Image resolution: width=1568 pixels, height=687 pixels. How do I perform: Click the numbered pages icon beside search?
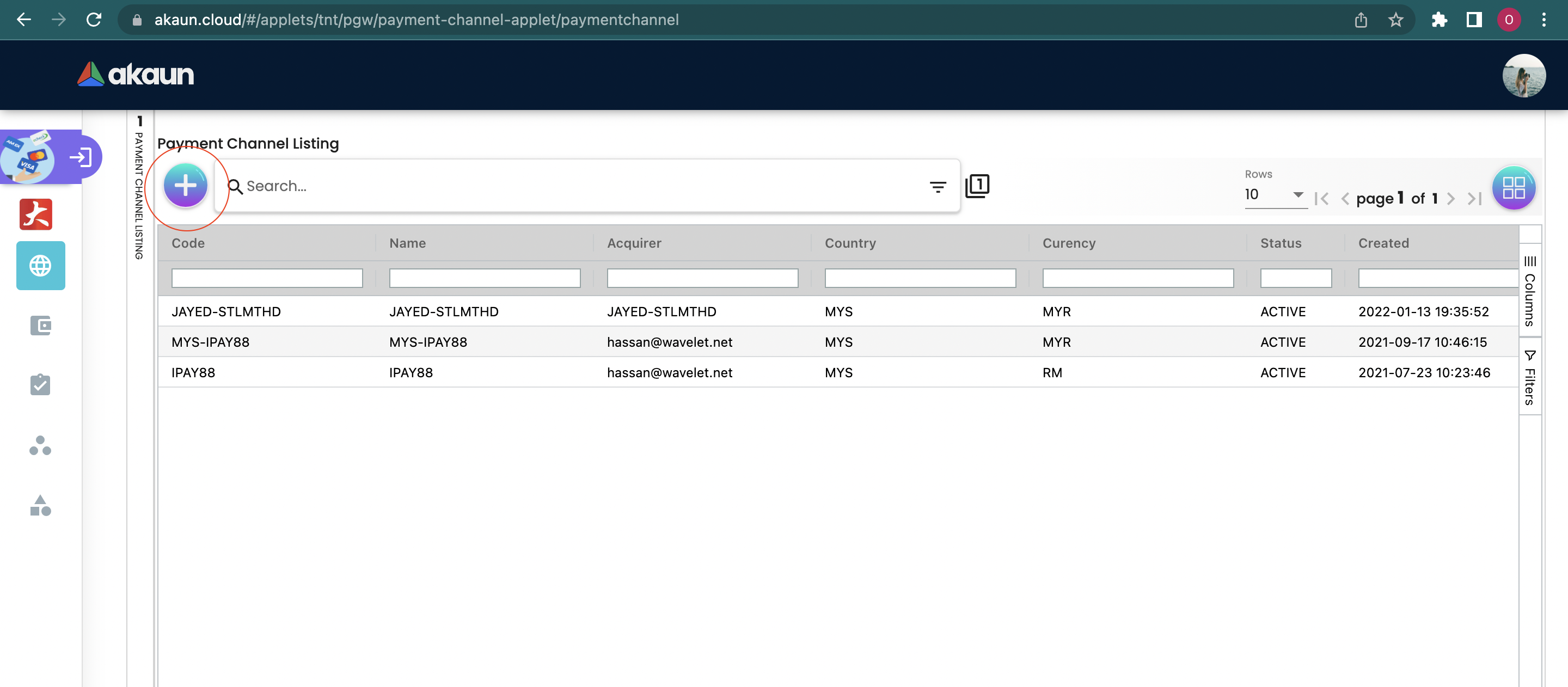tap(977, 186)
